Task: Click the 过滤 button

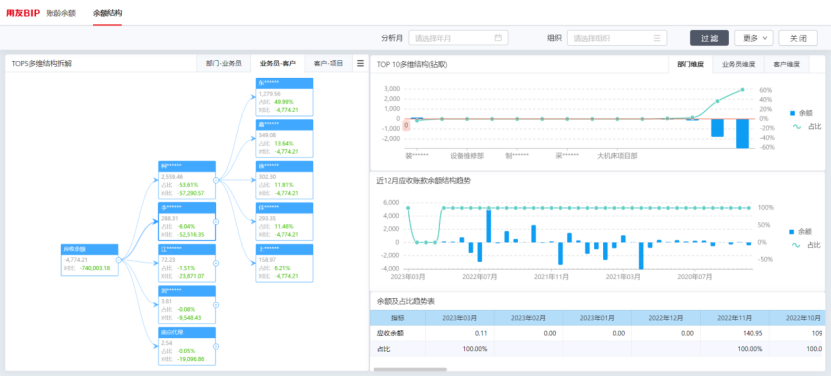Action: 709,38
